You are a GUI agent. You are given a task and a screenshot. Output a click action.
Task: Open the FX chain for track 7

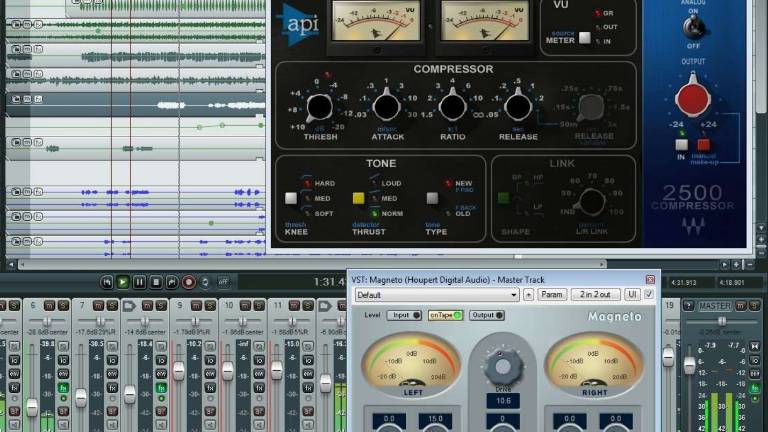[112, 388]
